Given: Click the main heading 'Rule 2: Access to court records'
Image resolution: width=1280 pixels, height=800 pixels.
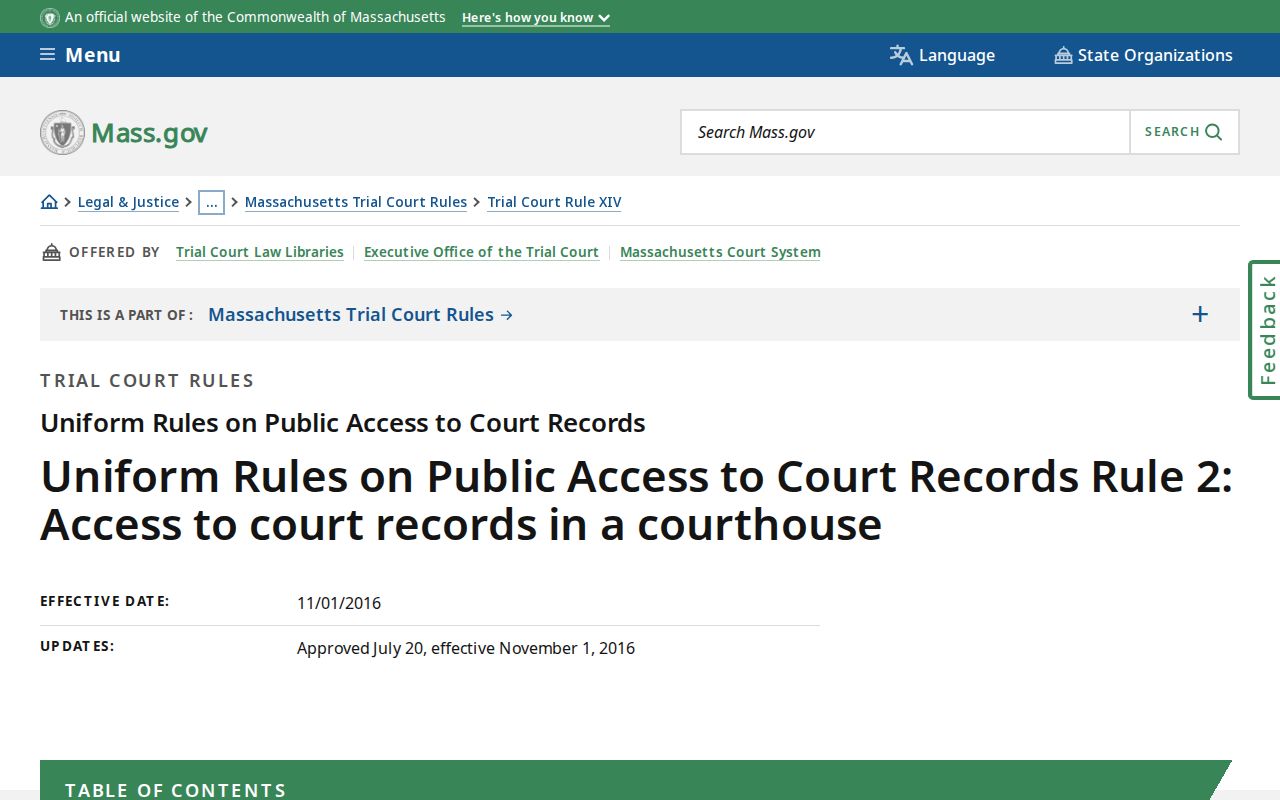Looking at the screenshot, I should (x=636, y=500).
